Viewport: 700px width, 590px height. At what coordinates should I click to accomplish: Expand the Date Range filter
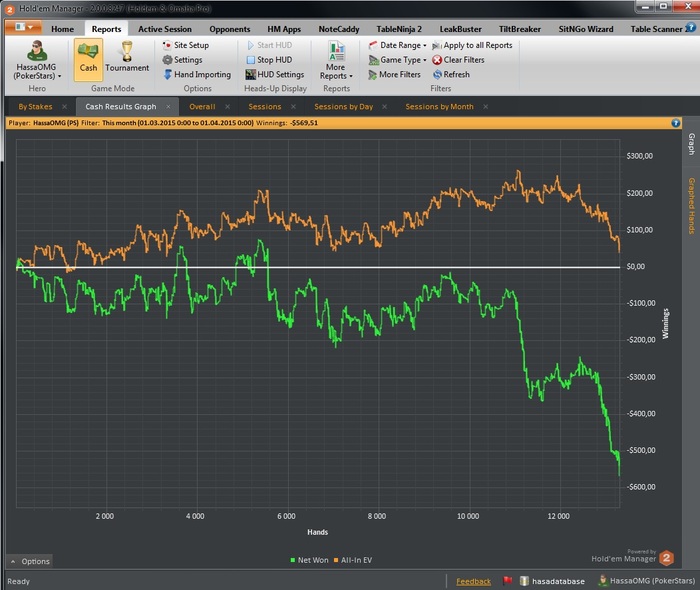pyautogui.click(x=397, y=45)
